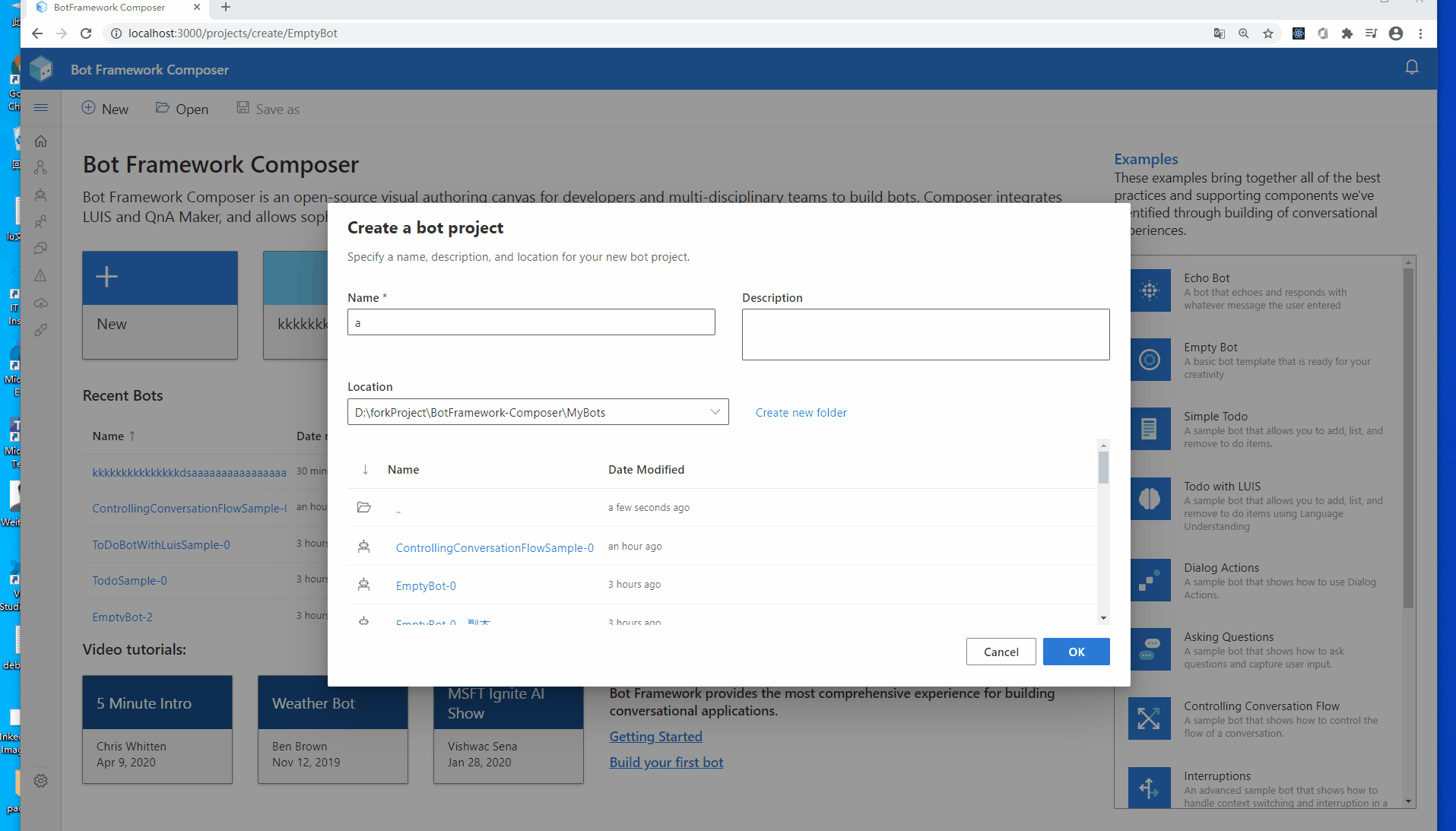Click the Cancel button
The image size is (1456, 831).
pyautogui.click(x=1001, y=652)
